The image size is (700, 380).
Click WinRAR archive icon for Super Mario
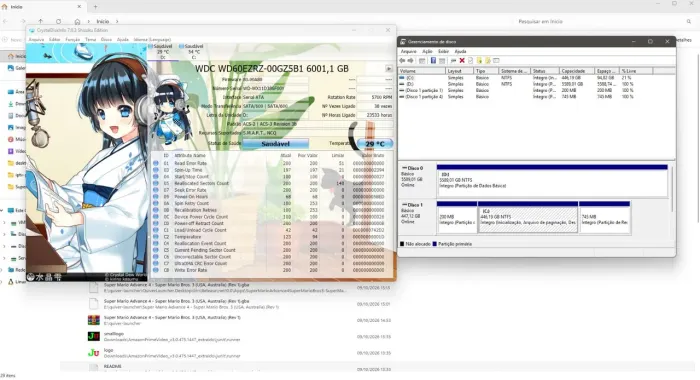click(x=93, y=320)
